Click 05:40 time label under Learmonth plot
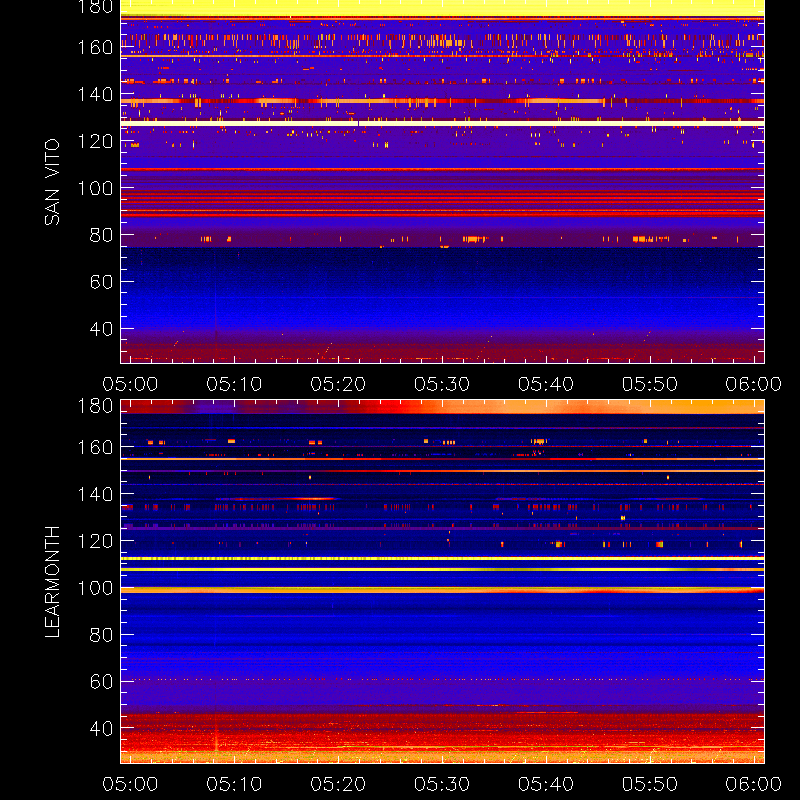This screenshot has width=800, height=800. [546, 784]
